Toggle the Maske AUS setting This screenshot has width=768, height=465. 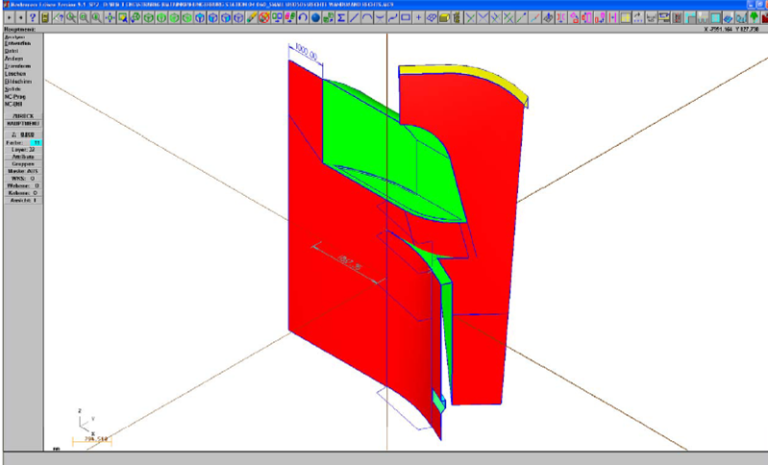(22, 170)
